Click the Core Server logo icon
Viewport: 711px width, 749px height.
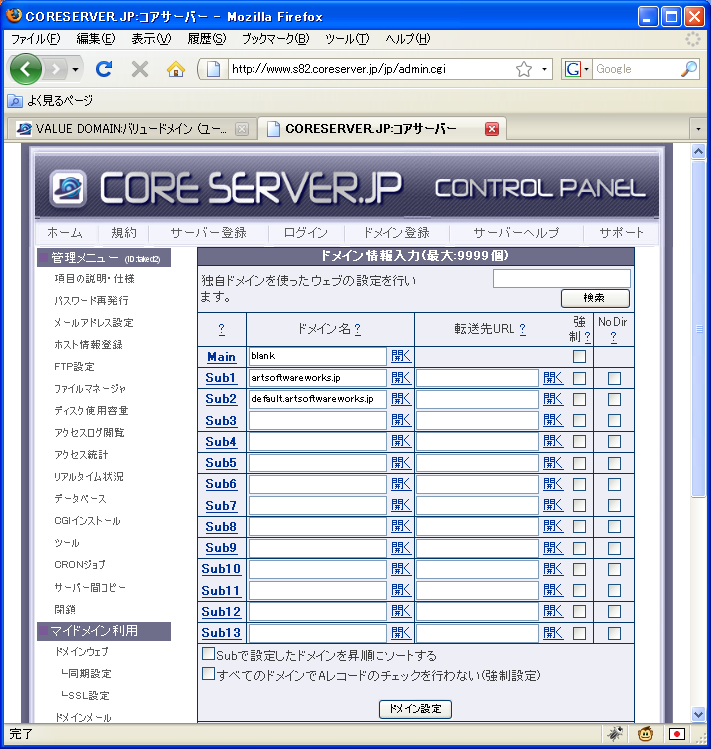point(68,188)
